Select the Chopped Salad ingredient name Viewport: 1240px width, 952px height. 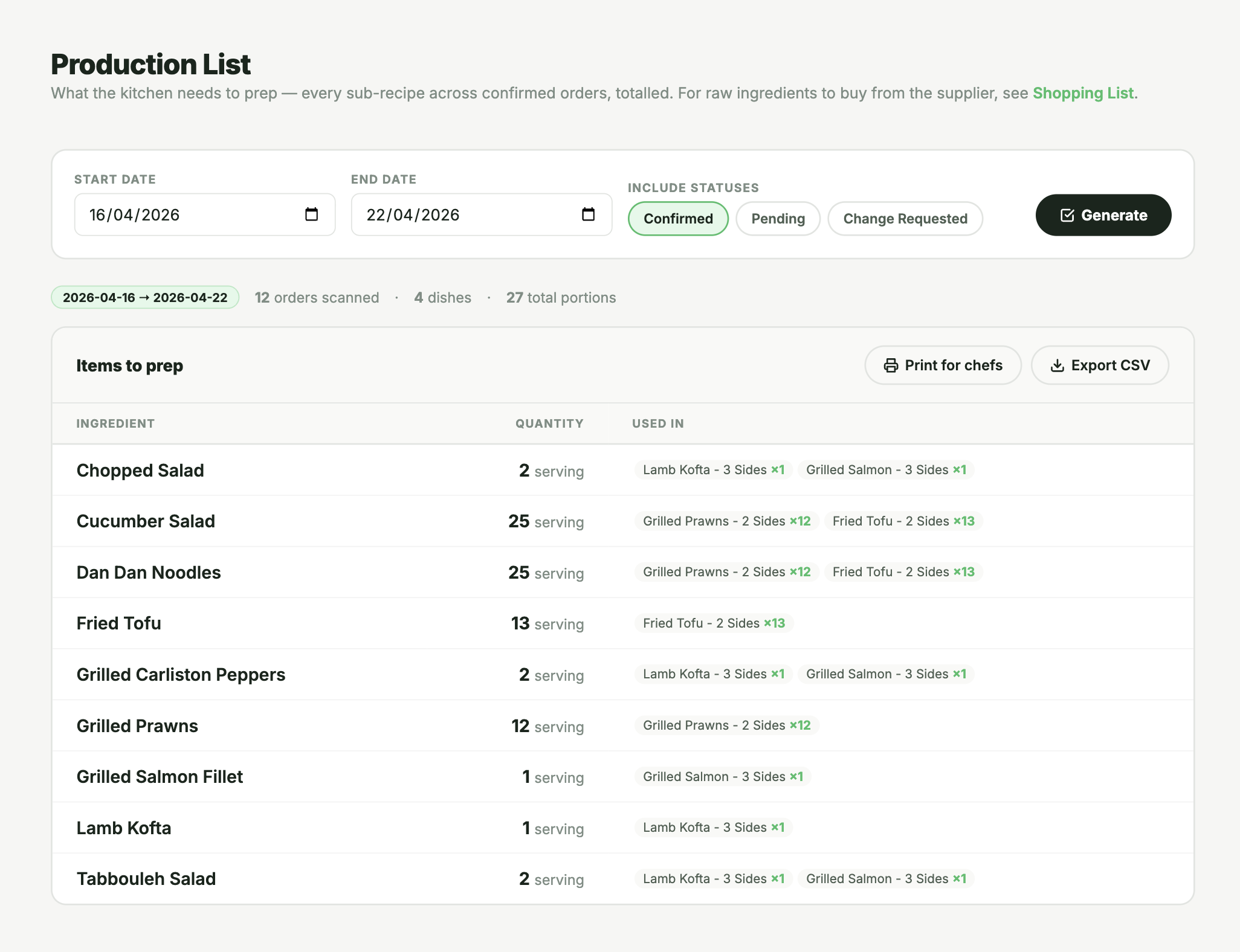tap(140, 471)
